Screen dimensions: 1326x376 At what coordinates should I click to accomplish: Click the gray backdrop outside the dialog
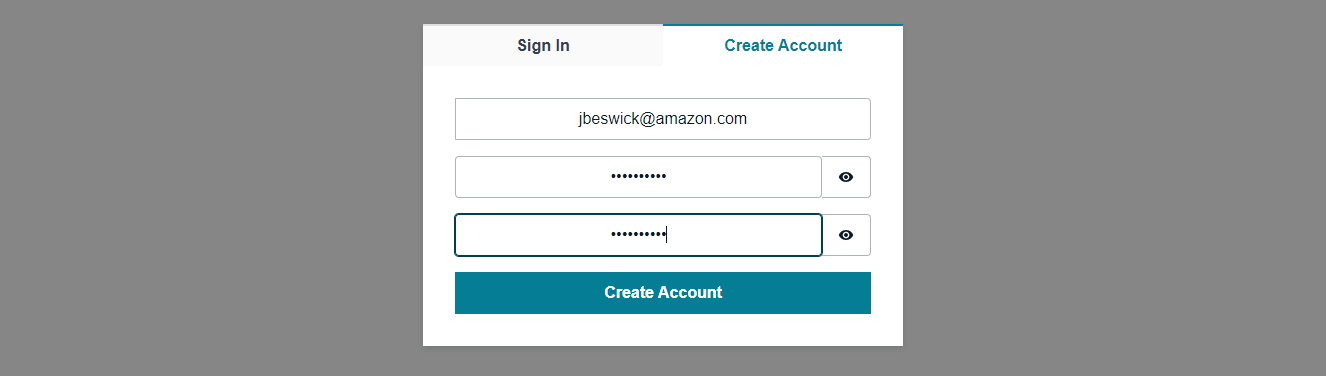[200, 188]
